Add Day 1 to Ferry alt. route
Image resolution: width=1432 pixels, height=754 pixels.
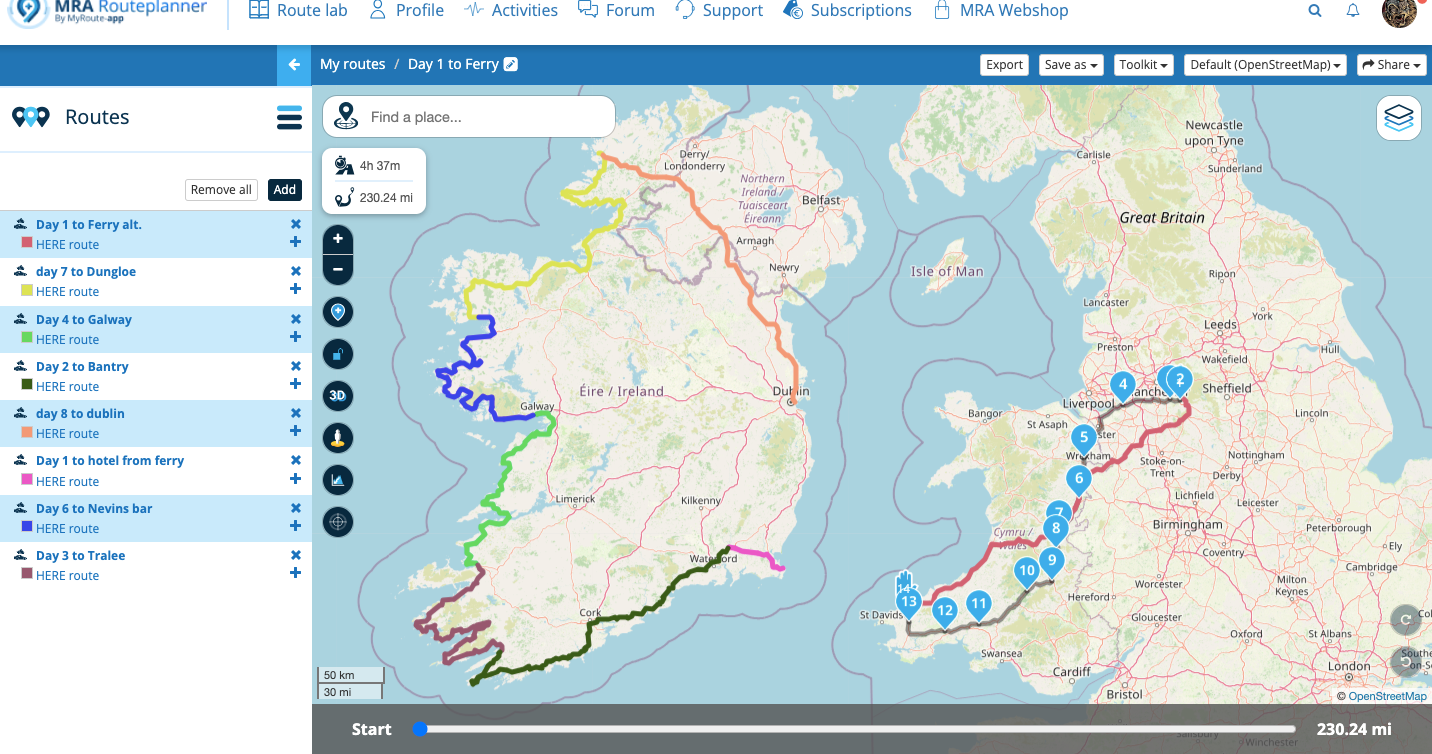[x=295, y=242]
